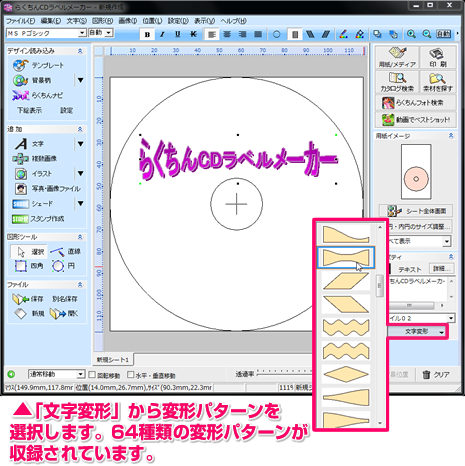Open テンプレート template loader
This screenshot has height=466, width=465.
(39, 65)
